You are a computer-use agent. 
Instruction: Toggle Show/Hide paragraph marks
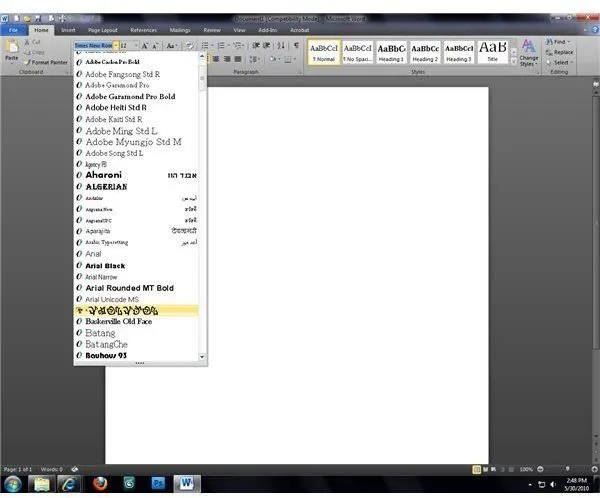tap(297, 46)
